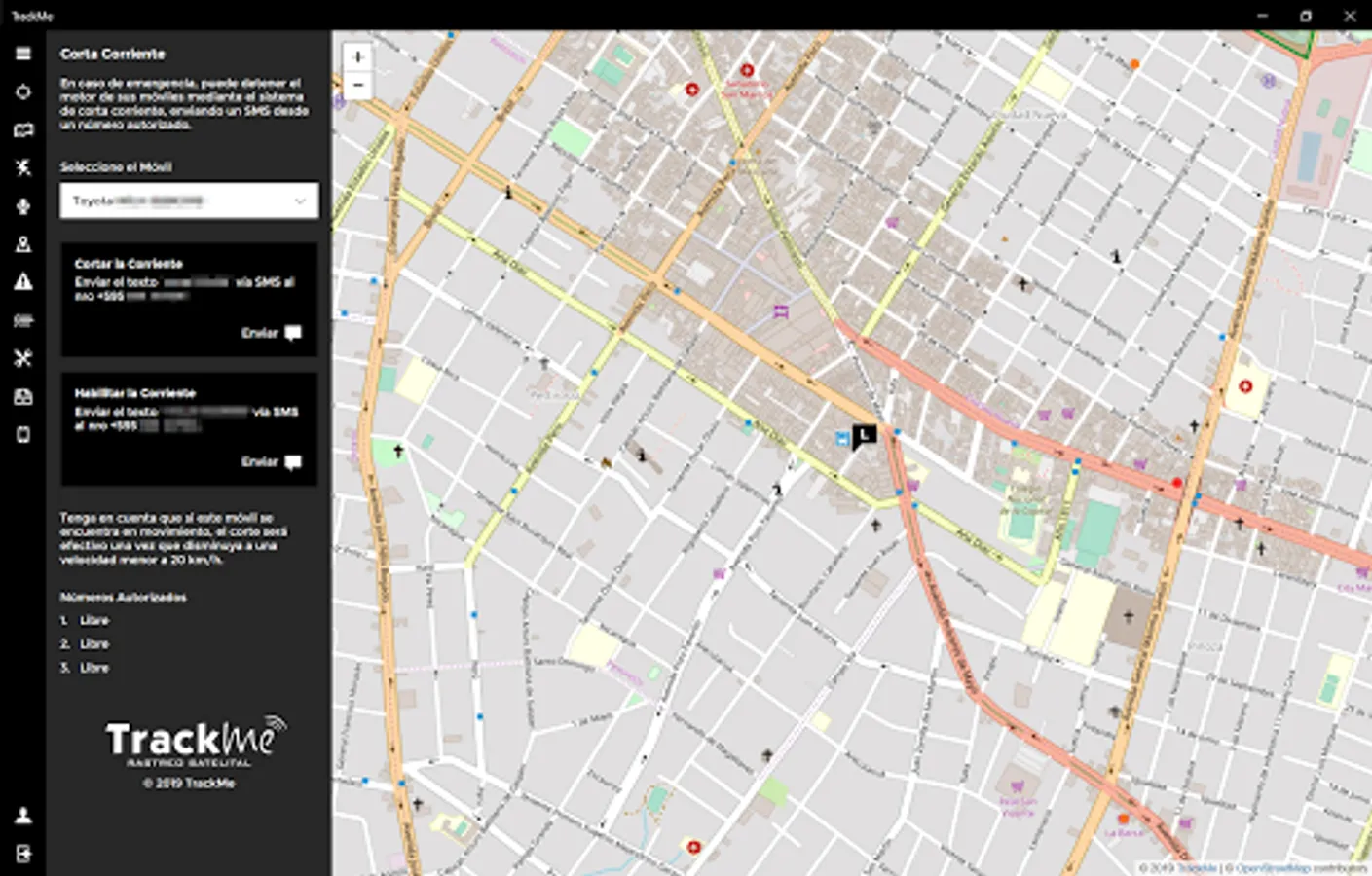Zoom in the map with plus button
The height and width of the screenshot is (876, 1372).
point(357,57)
